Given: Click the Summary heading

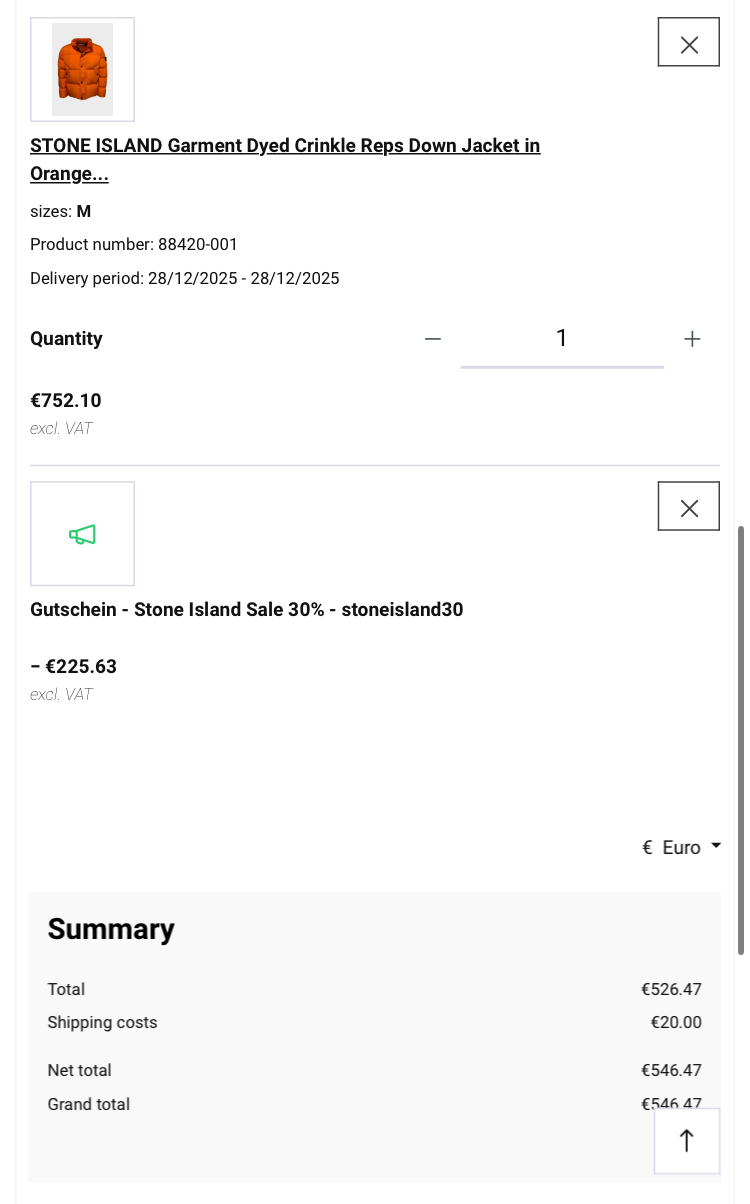Looking at the screenshot, I should pyautogui.click(x=111, y=929).
